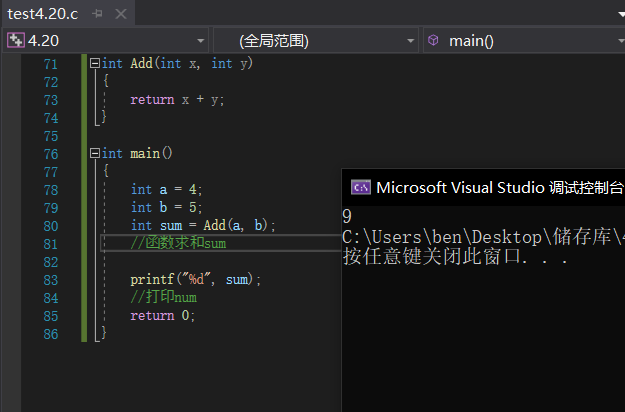The width and height of the screenshot is (625, 412).
Task: Click the 'return 0;' line
Action: [x=163, y=316]
